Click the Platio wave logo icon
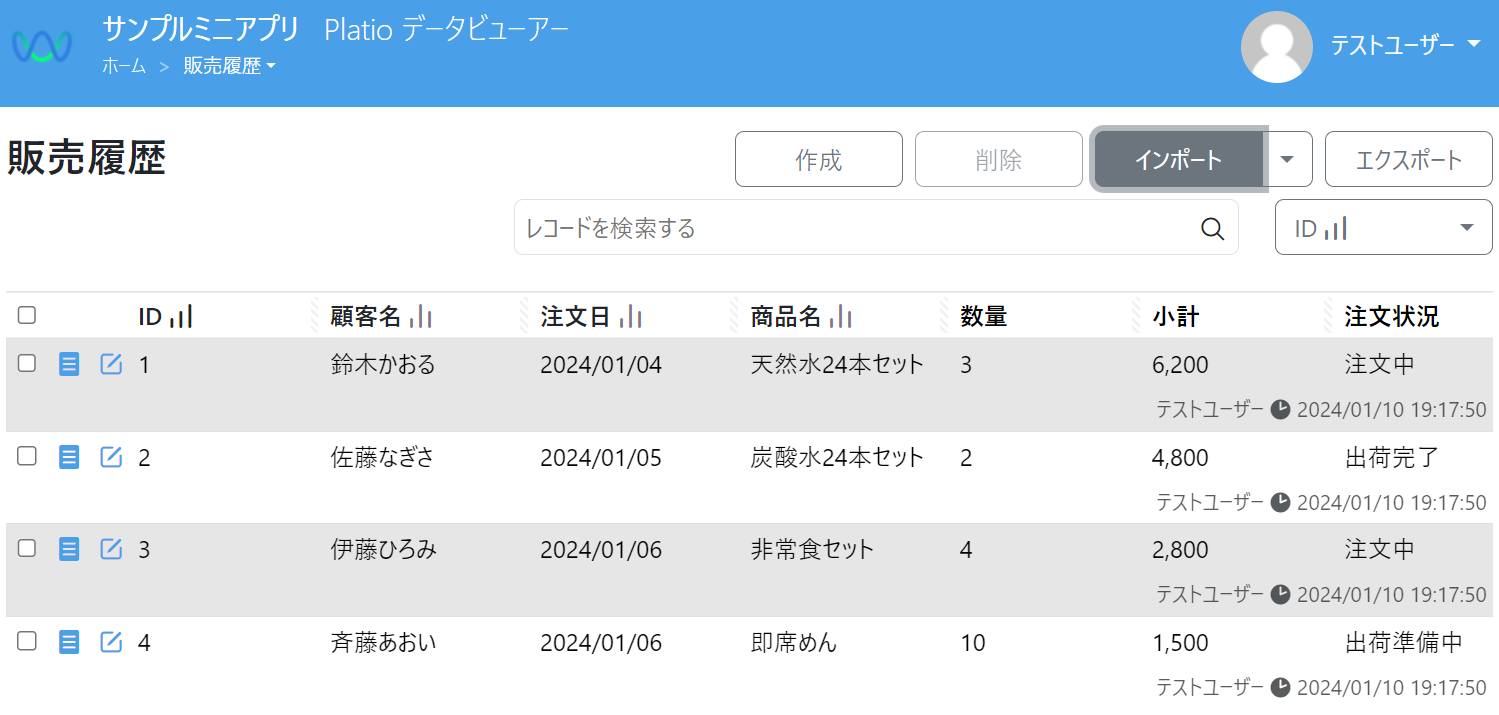This screenshot has width=1499, height=715. (42, 46)
